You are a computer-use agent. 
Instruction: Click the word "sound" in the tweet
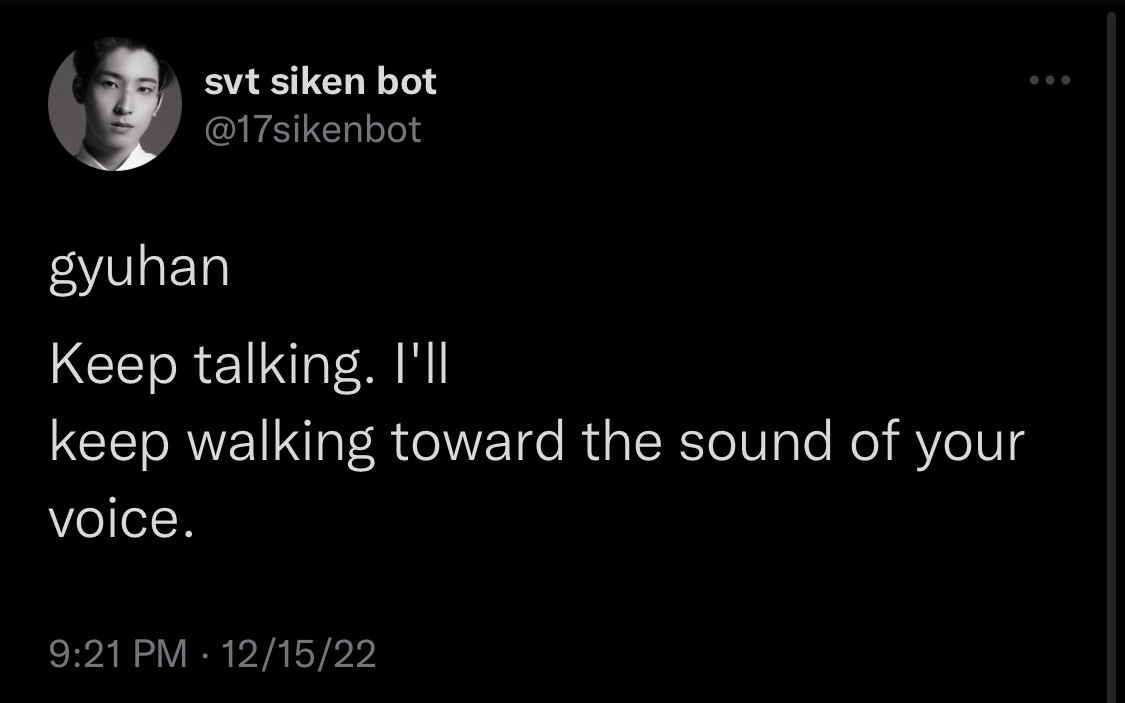click(x=756, y=442)
